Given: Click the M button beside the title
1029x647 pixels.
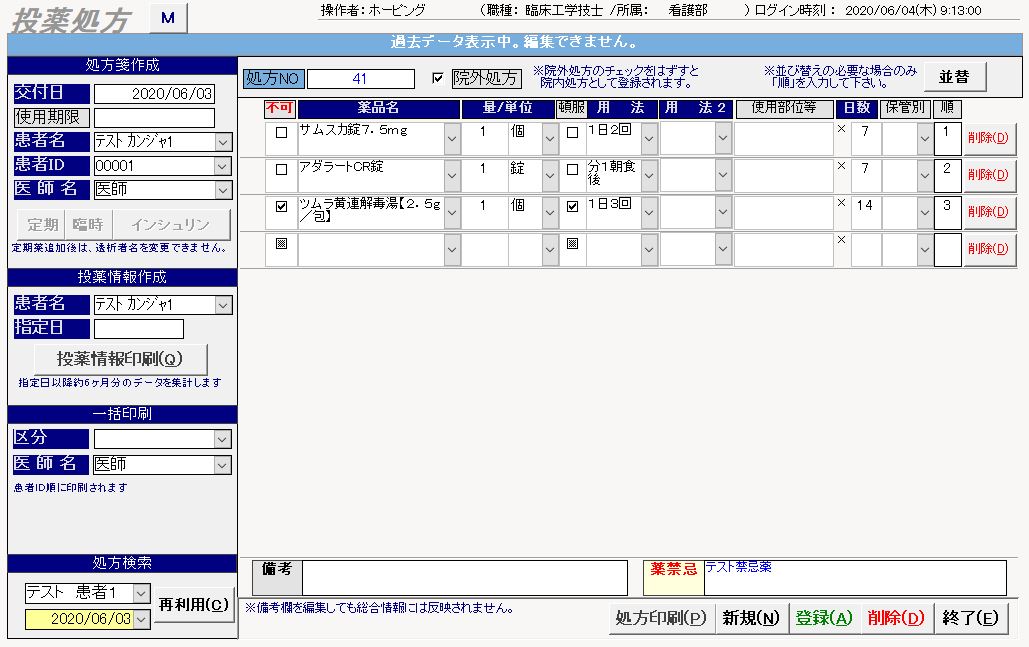Looking at the screenshot, I should click(168, 18).
